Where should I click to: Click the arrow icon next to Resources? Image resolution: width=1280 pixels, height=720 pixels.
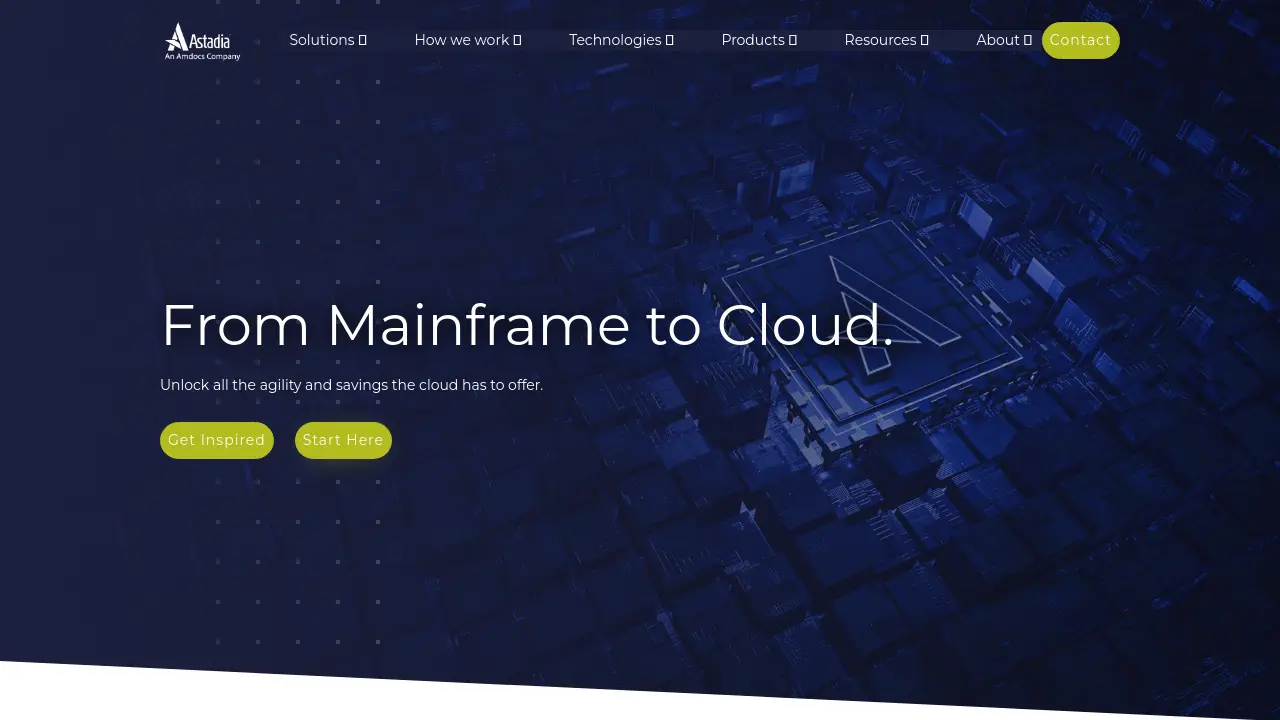(925, 40)
